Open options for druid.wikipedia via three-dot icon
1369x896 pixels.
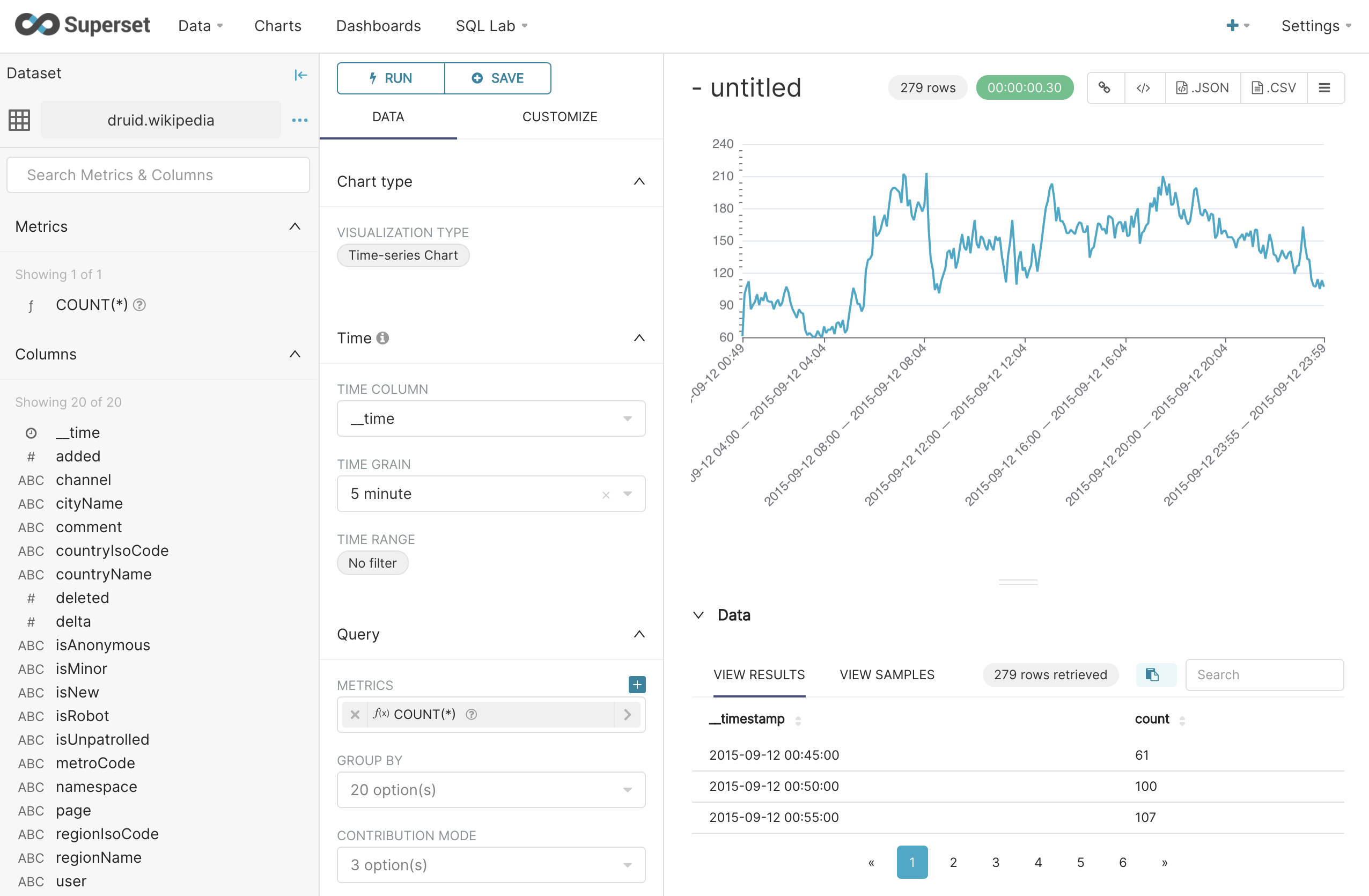pos(300,120)
